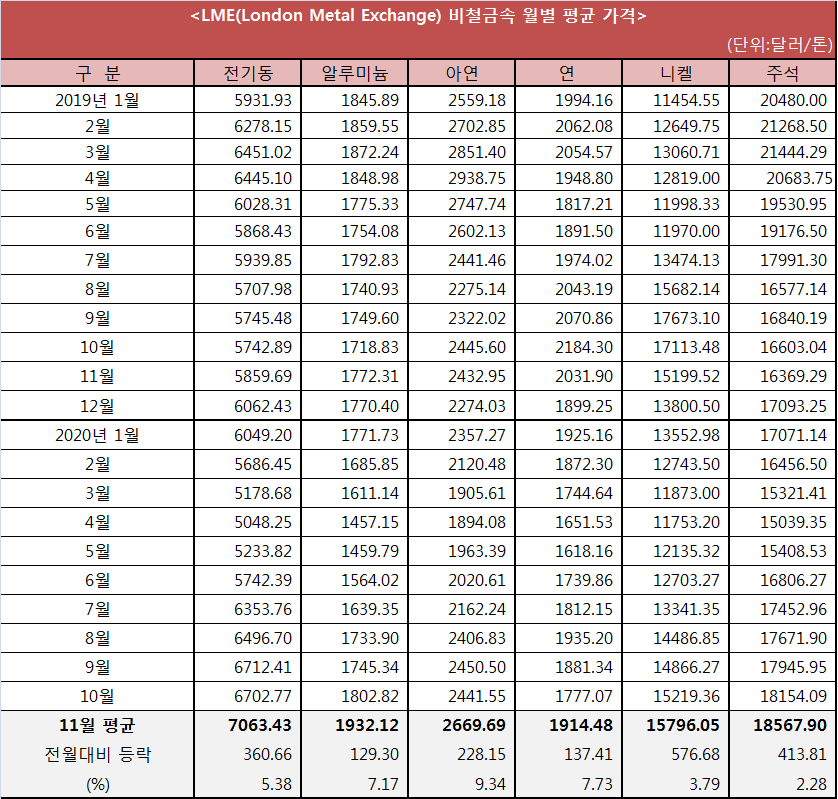The image size is (838, 799).
Task: Click the unit label (단위:달러/톤)
Action: [x=779, y=44]
